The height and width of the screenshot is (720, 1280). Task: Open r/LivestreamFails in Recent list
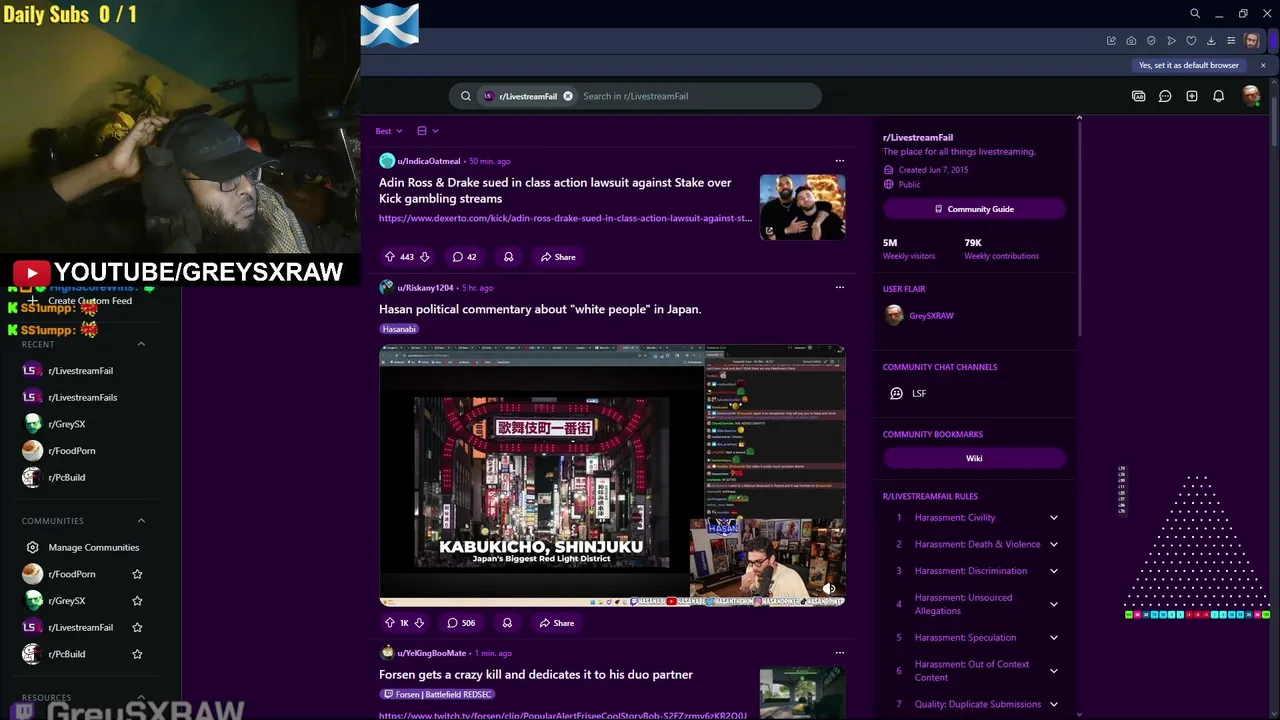83,397
